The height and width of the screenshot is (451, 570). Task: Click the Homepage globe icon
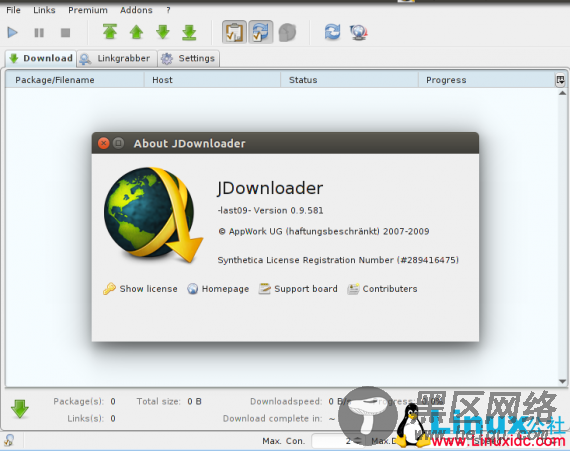(193, 289)
